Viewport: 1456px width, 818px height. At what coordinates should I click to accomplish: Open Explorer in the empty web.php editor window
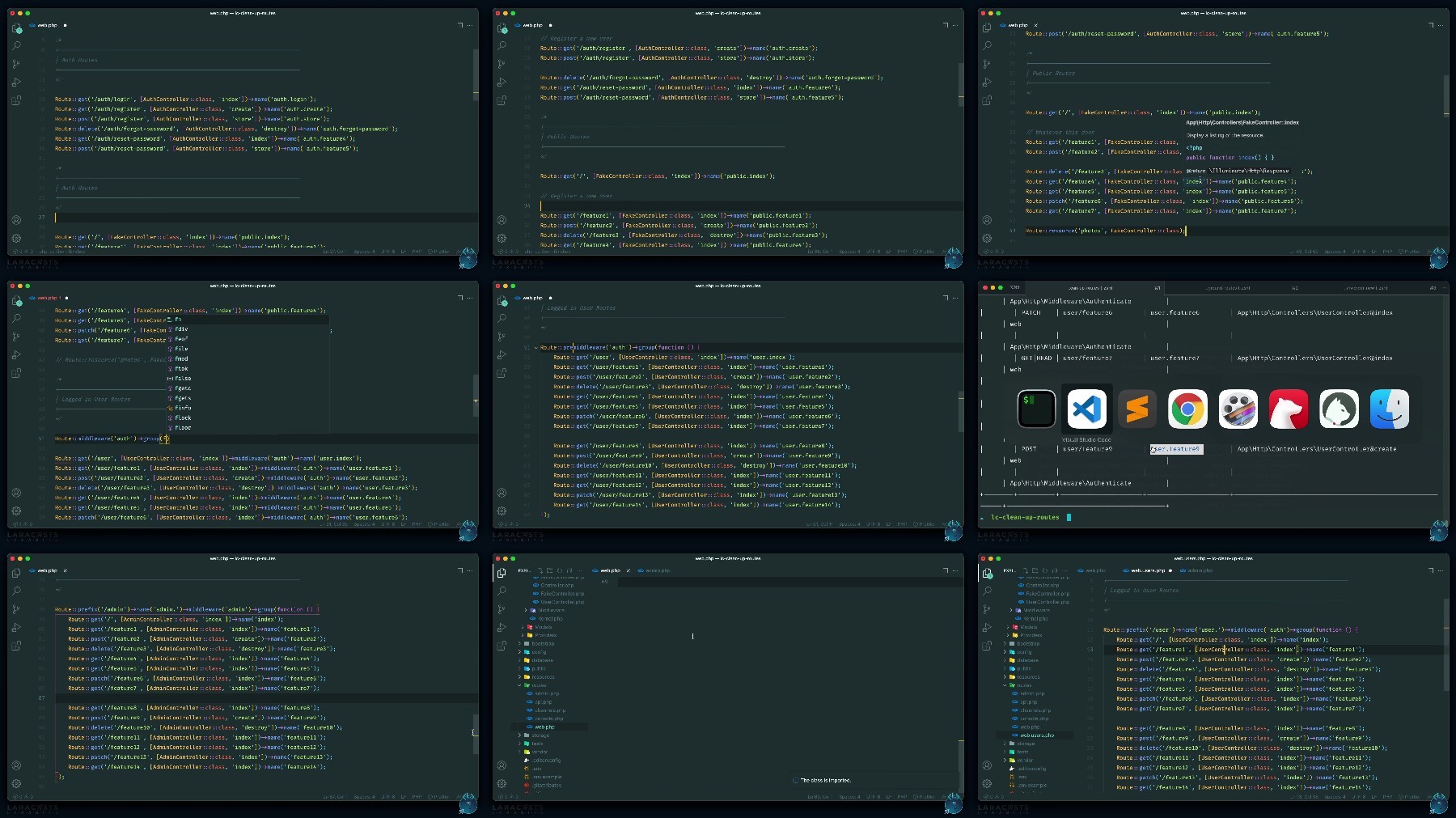coord(502,573)
